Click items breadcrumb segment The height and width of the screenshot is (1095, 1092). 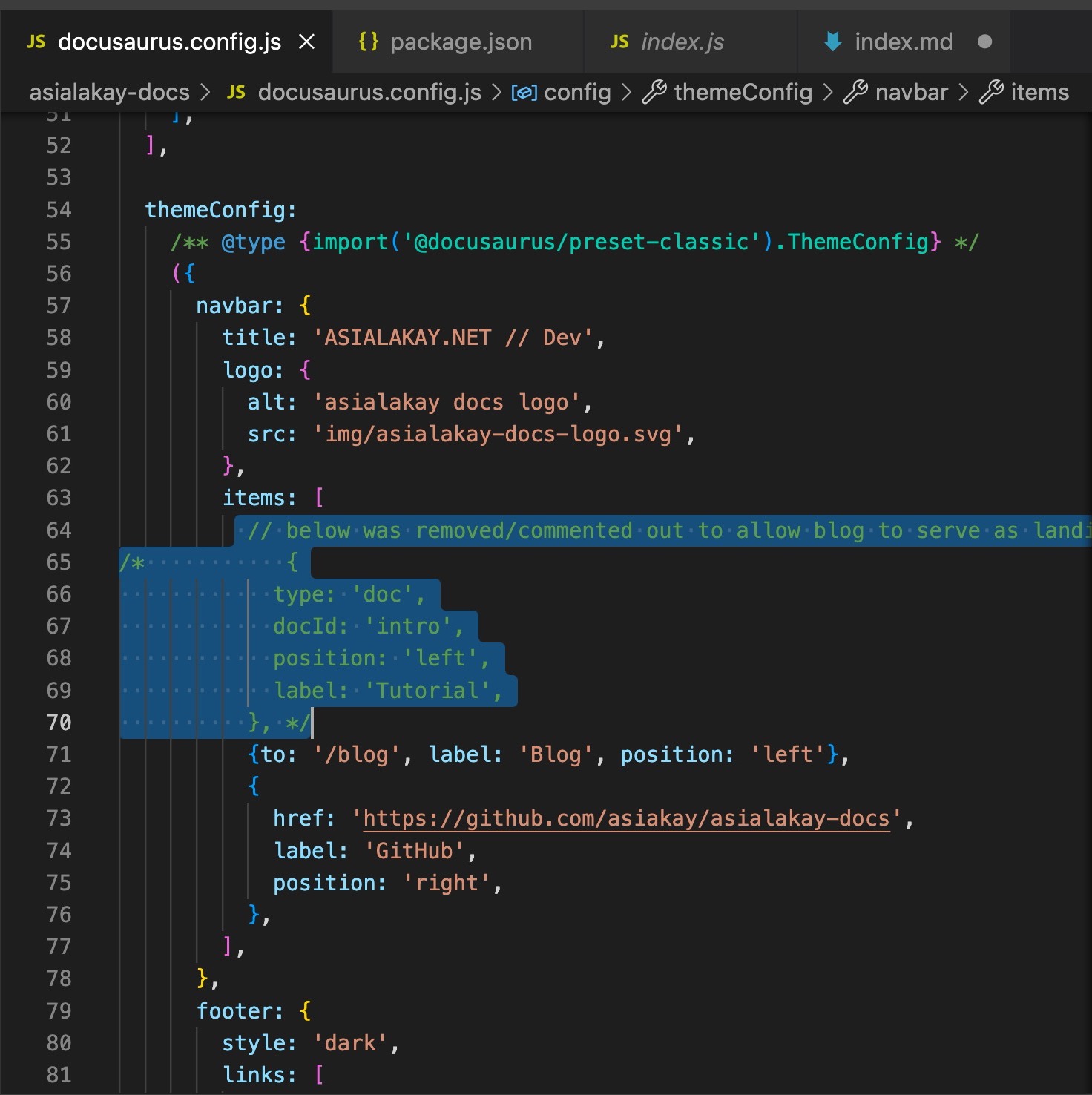[x=1039, y=93]
